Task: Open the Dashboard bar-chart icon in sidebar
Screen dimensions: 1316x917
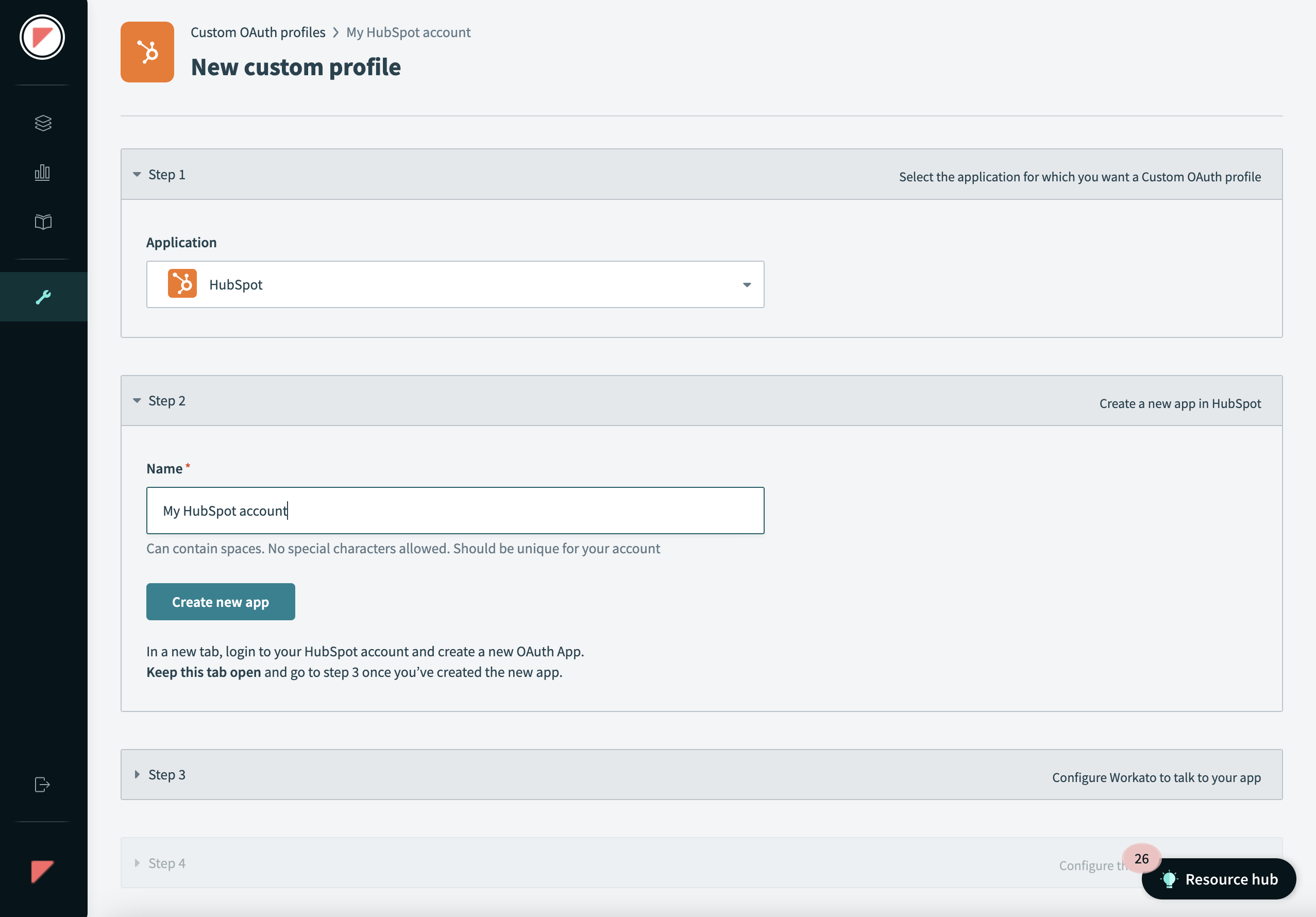Action: (43, 173)
